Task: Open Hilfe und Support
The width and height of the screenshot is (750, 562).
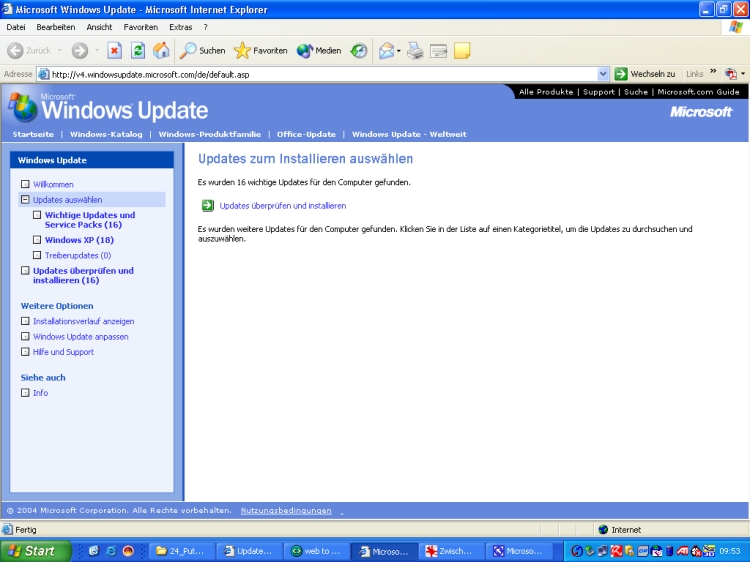Action: (63, 352)
